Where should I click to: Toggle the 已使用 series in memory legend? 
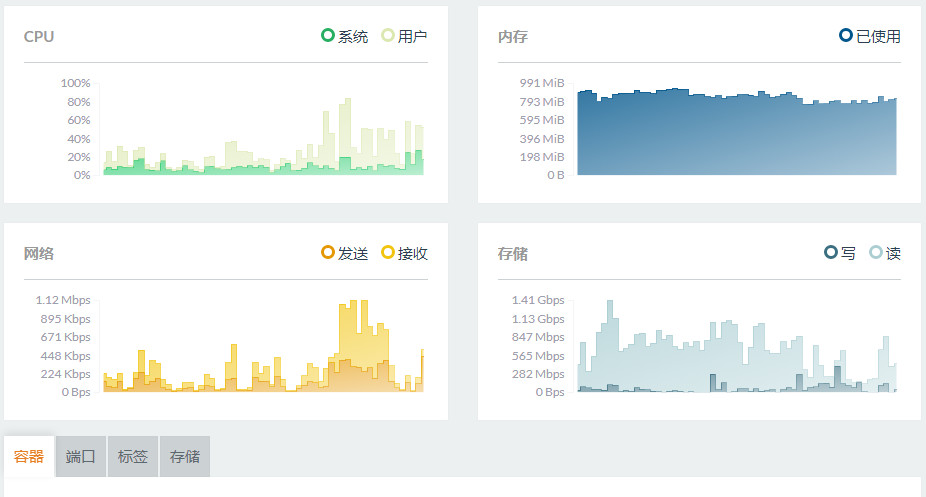click(x=870, y=36)
